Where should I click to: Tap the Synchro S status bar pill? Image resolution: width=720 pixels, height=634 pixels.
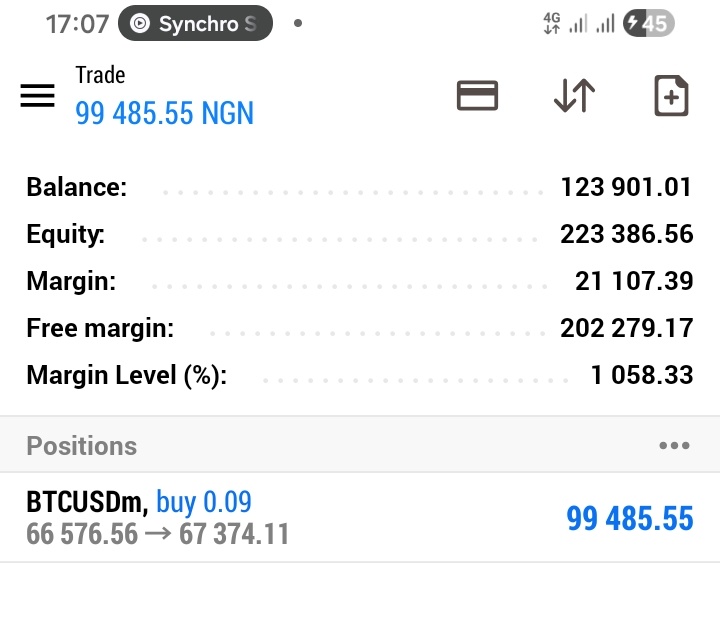(x=195, y=23)
